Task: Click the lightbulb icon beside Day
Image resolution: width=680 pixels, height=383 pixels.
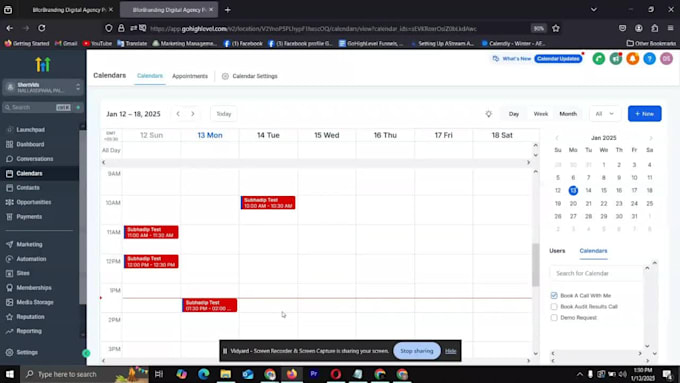Action: 488,114
